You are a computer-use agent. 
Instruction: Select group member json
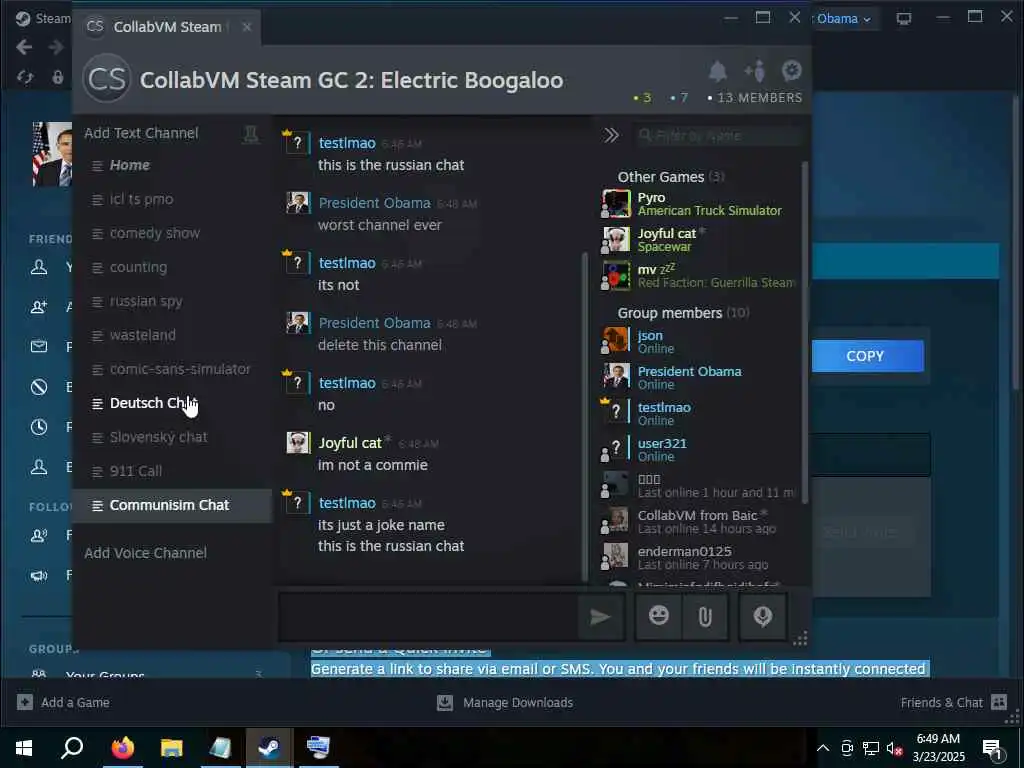click(x=699, y=341)
